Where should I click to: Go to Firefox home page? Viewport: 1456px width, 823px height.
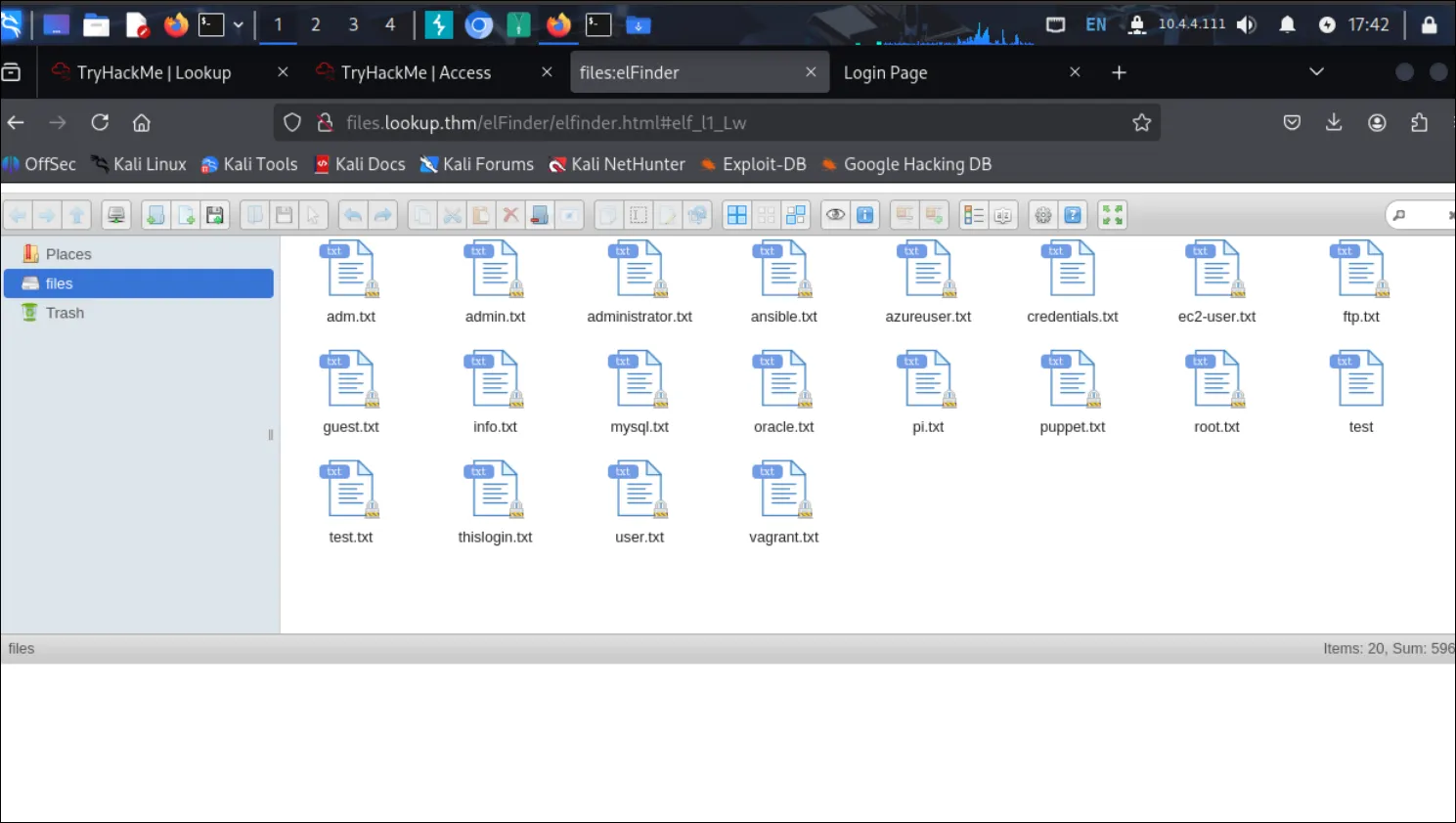[x=142, y=123]
